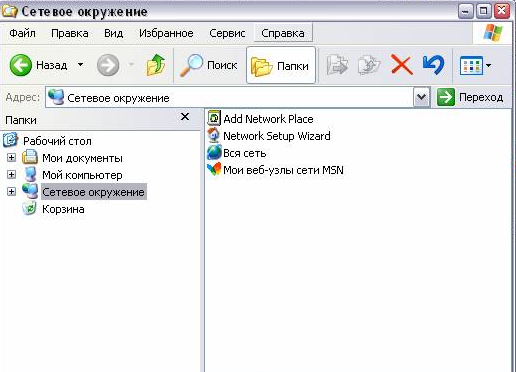Expand the Мои документы tree node
This screenshot has width=516, height=372.
(x=11, y=157)
